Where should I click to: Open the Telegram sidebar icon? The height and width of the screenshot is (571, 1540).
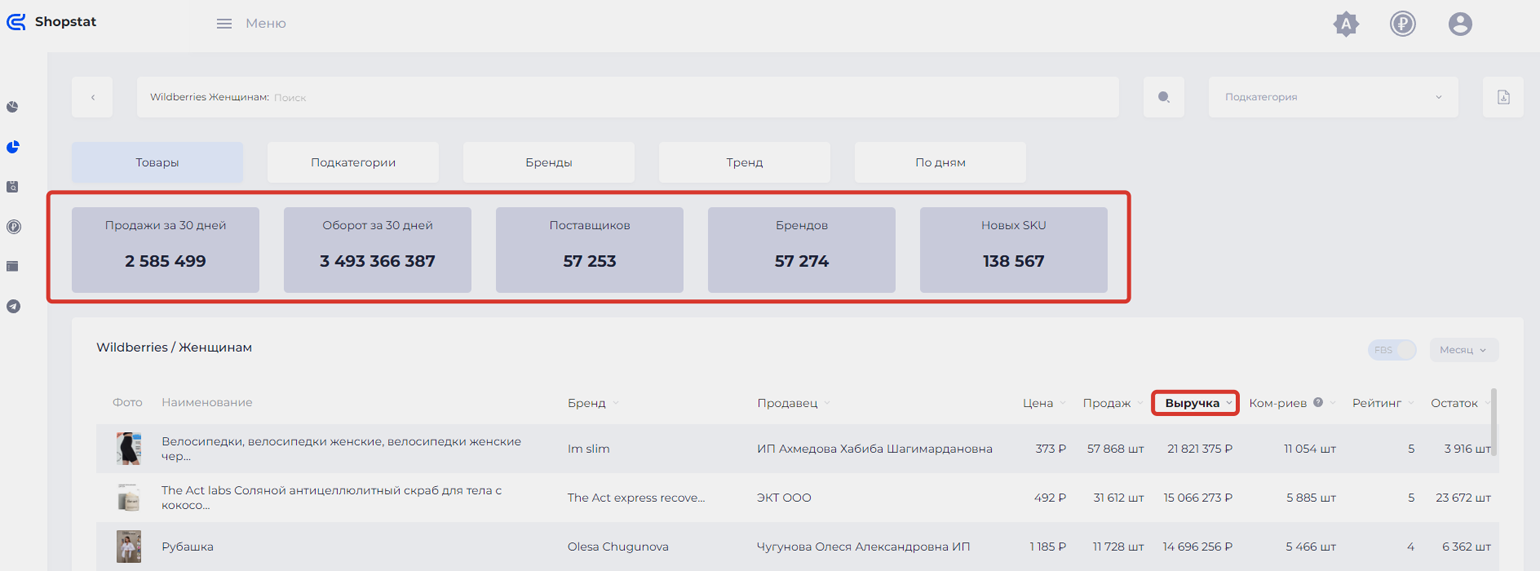point(13,307)
